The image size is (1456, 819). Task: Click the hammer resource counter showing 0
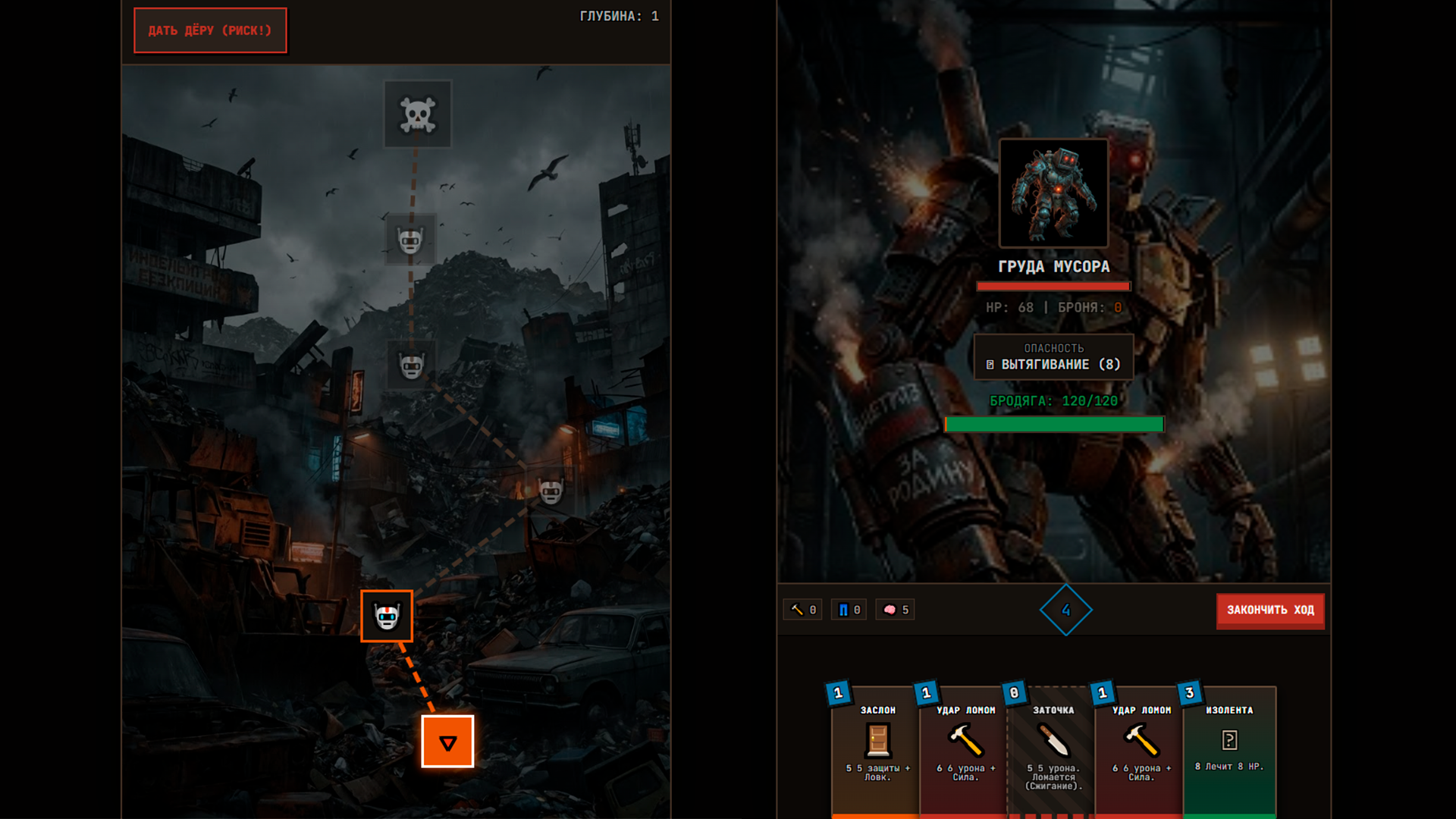802,609
